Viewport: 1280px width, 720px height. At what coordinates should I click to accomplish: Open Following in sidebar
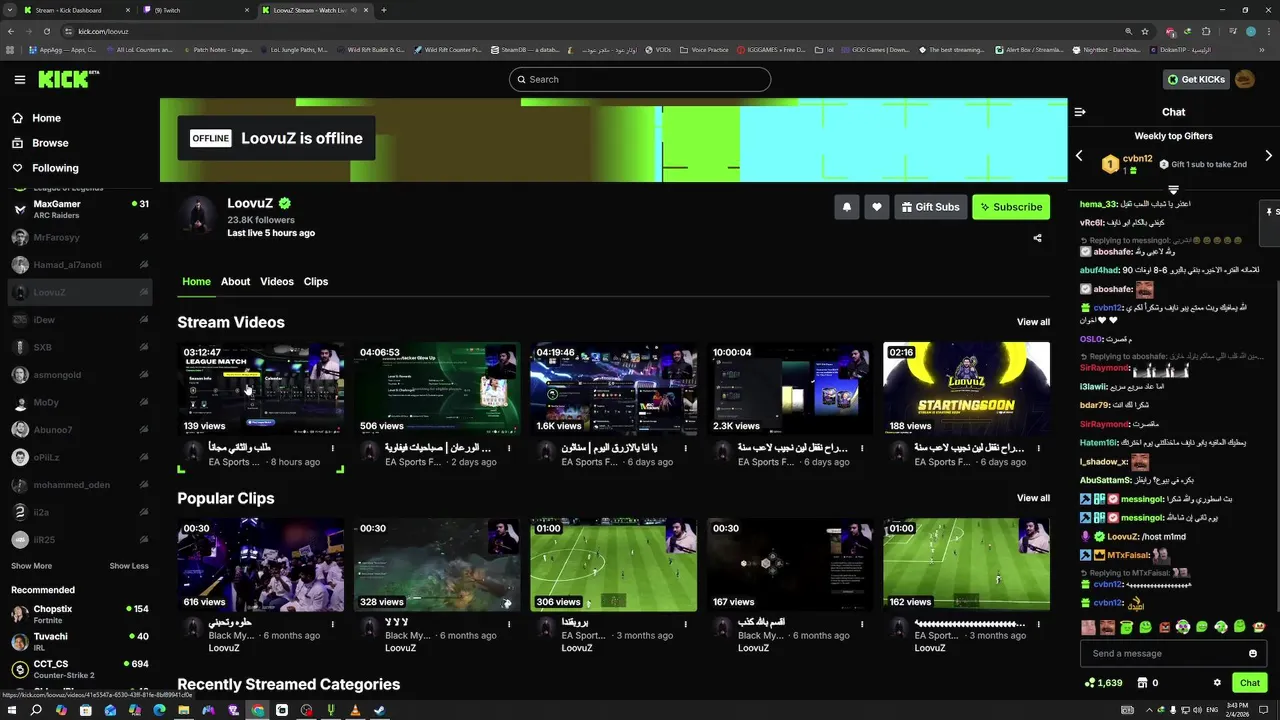55,168
